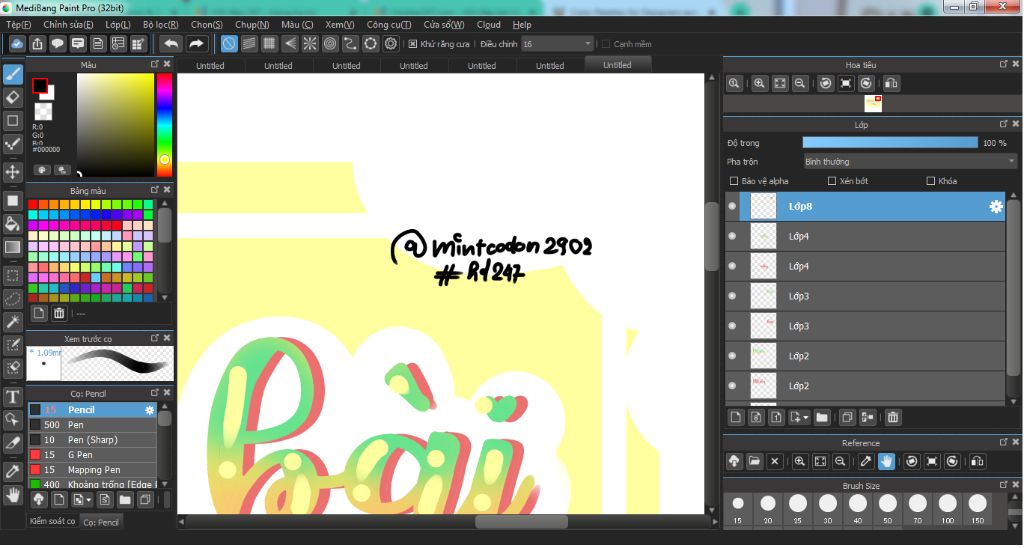Viewport: 1024px width, 548px height.
Task: Enable the parallel snap guide
Action: (249, 44)
